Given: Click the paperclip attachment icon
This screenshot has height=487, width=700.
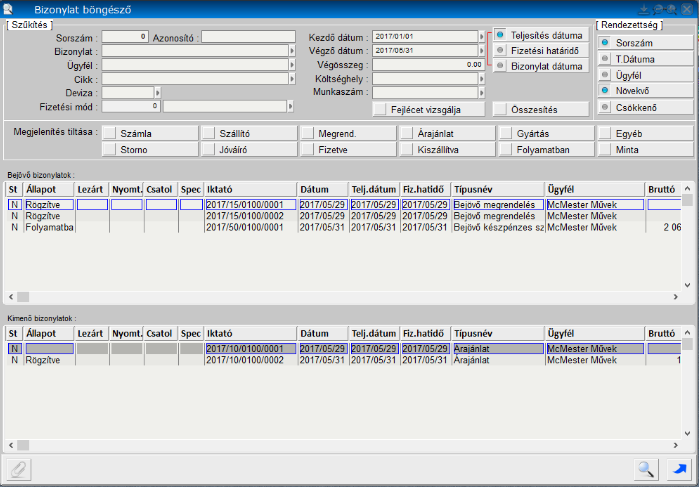Looking at the screenshot, I should coord(19,468).
